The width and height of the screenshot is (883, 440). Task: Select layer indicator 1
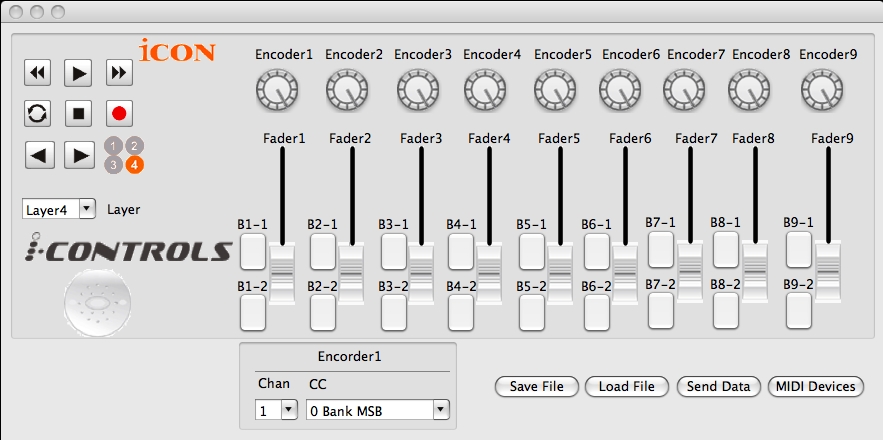(x=113, y=146)
